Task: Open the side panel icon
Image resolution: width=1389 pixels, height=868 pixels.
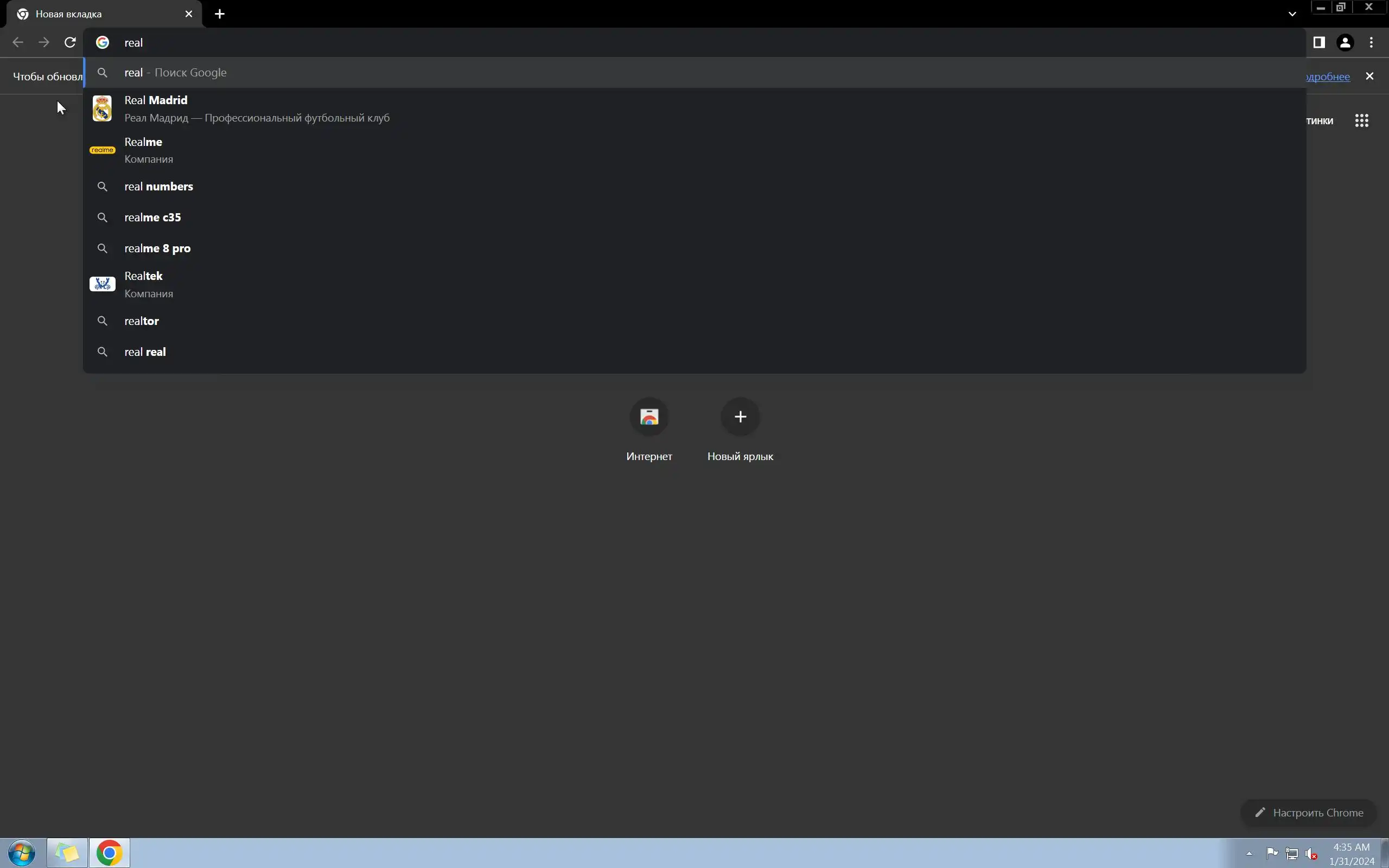Action: coord(1318,42)
